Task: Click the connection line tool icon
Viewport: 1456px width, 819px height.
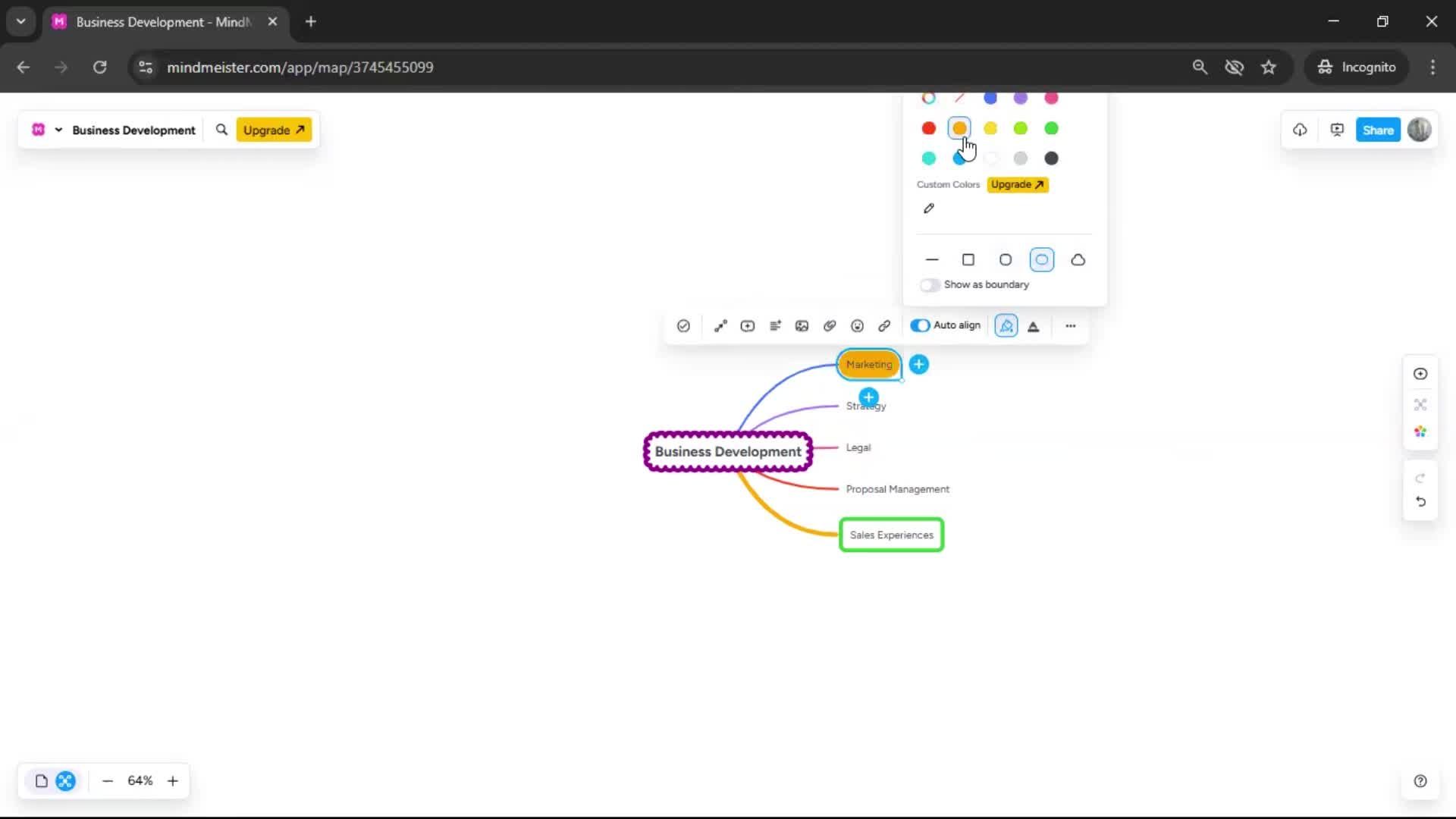Action: click(x=720, y=326)
